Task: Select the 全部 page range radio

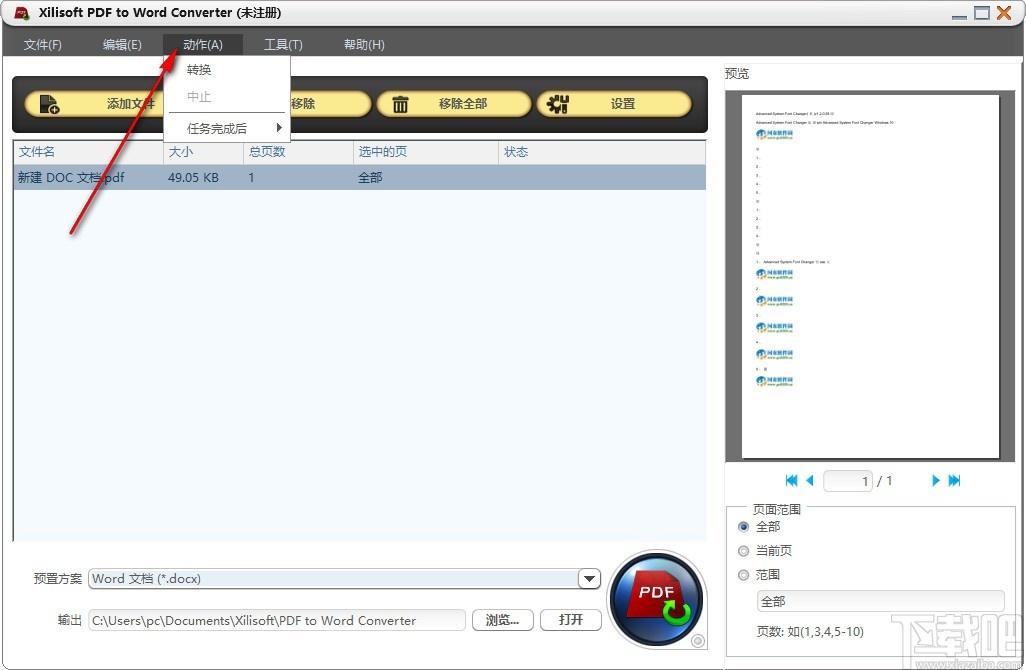Action: tap(743, 527)
